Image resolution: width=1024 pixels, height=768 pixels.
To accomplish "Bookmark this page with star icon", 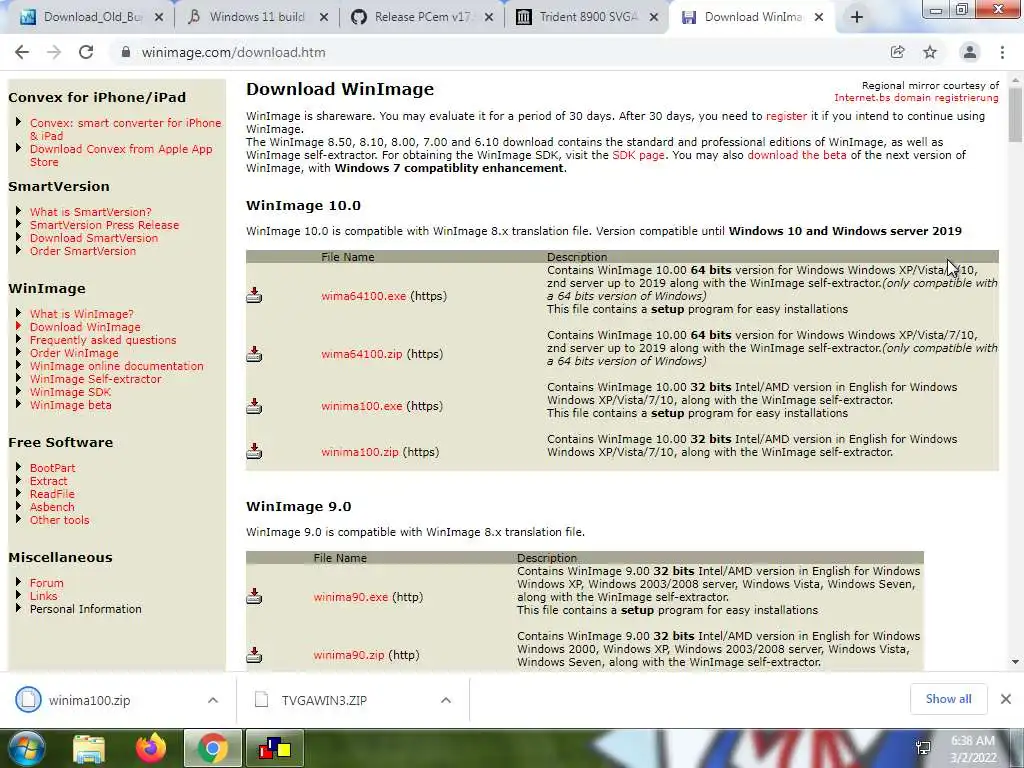I will pos(930,52).
